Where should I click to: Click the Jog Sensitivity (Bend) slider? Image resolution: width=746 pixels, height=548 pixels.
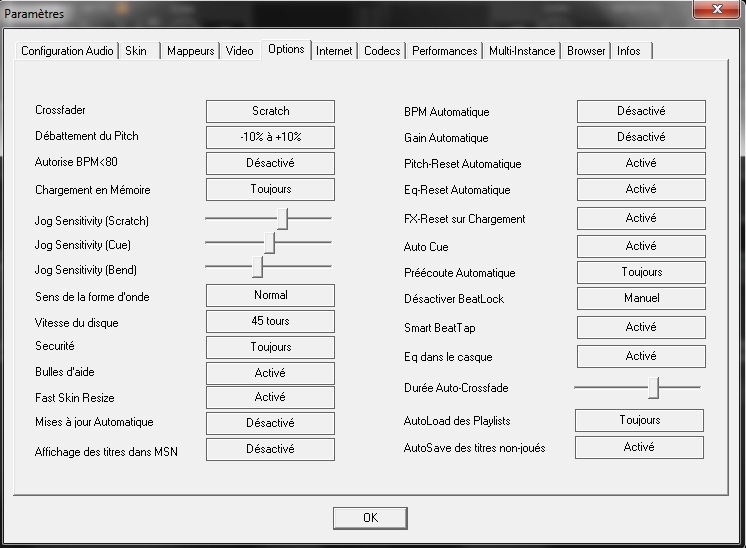pos(257,267)
